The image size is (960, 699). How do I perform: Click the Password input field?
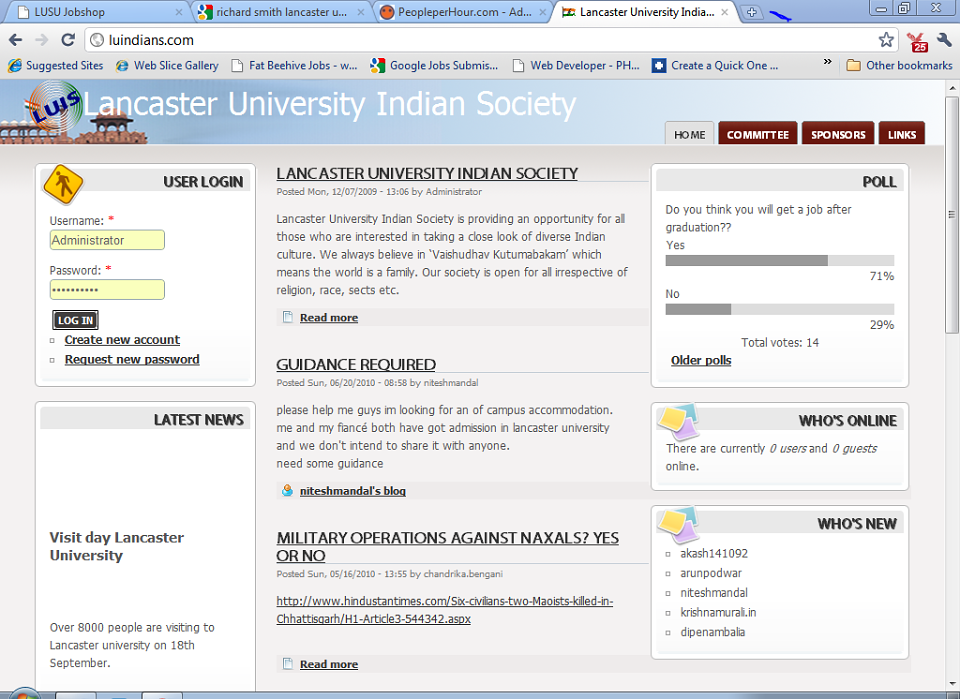tap(107, 290)
